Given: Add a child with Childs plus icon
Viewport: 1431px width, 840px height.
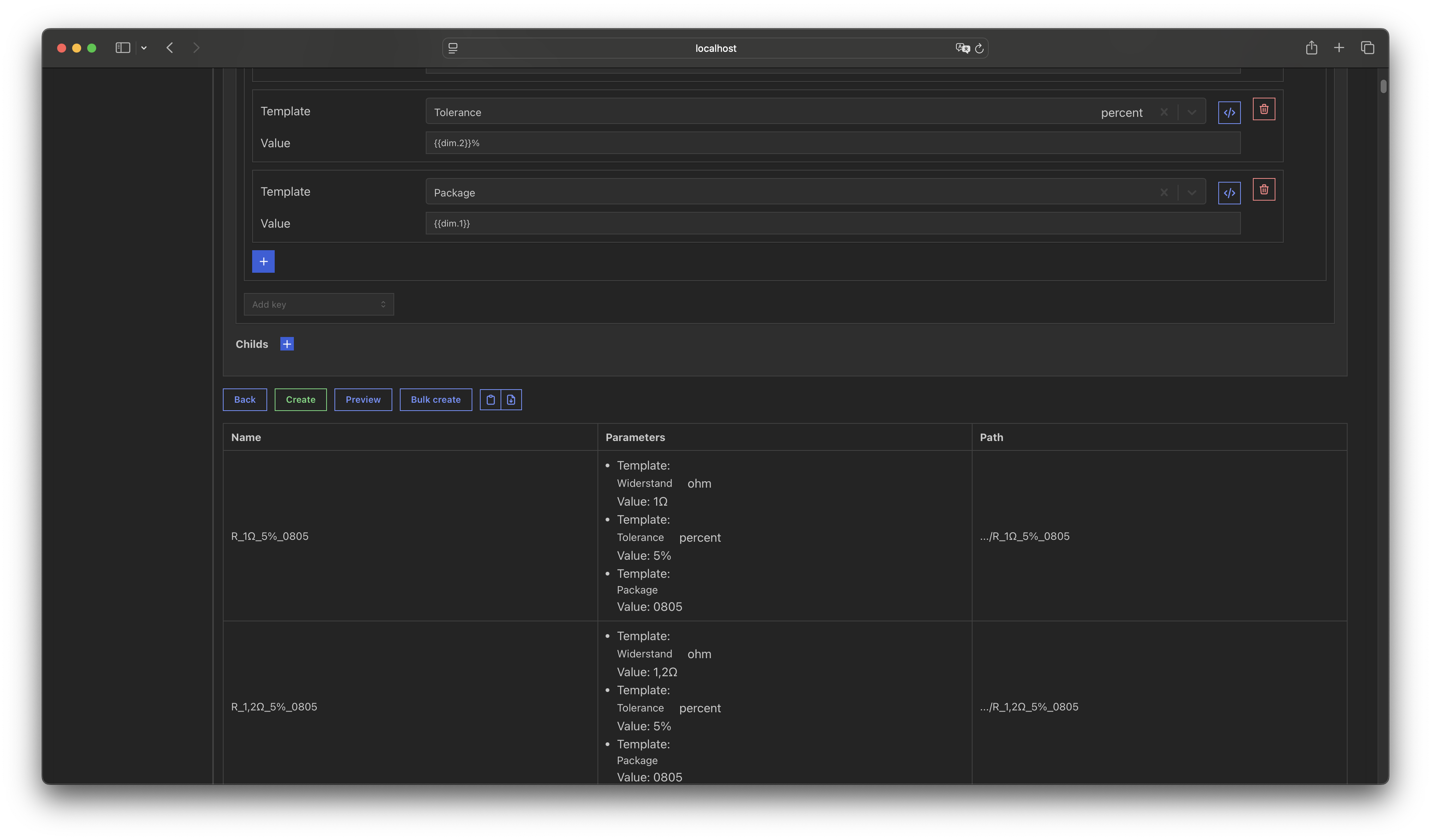Looking at the screenshot, I should tap(287, 344).
